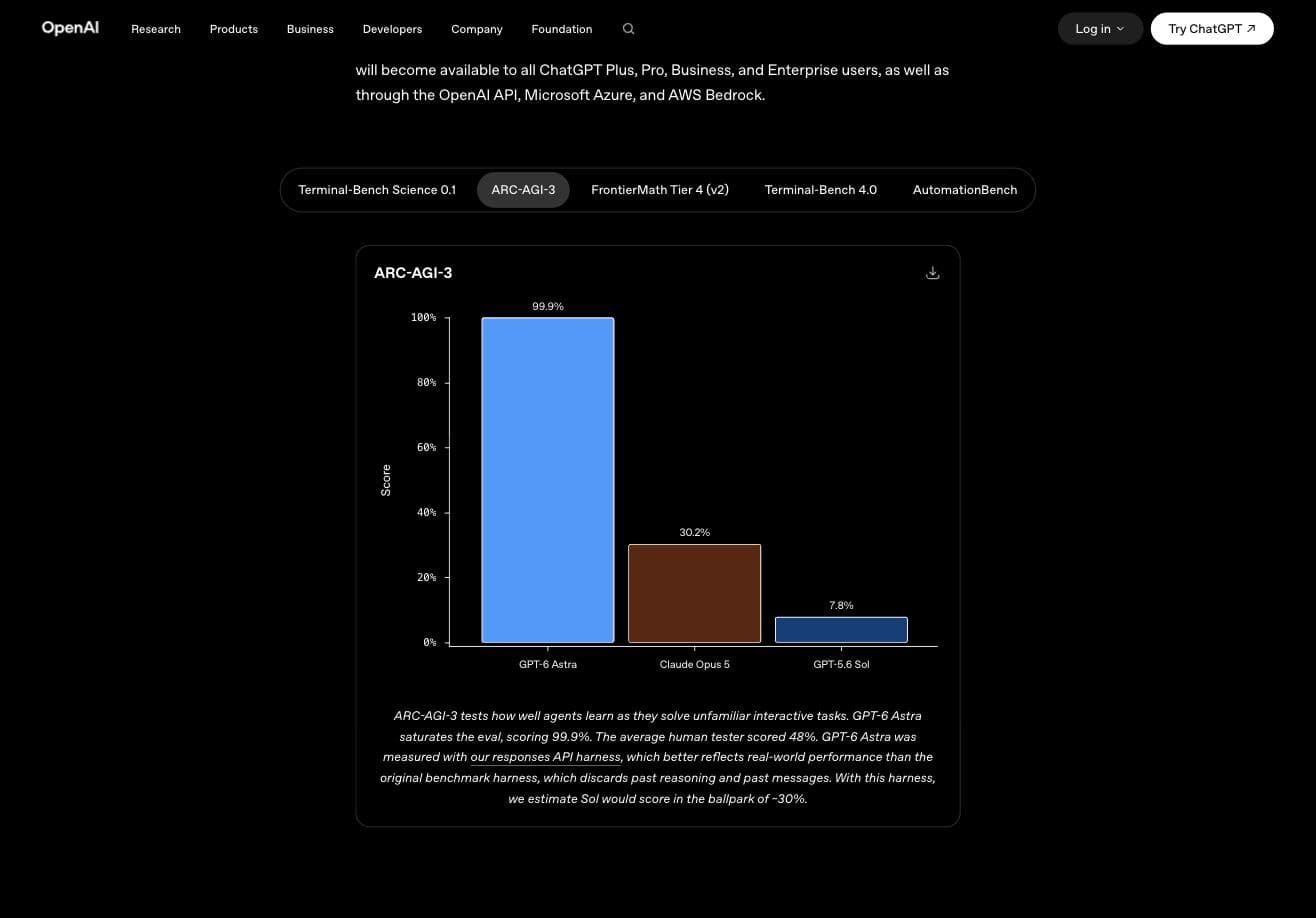Click the Claude Opus 5 bar

tap(695, 593)
